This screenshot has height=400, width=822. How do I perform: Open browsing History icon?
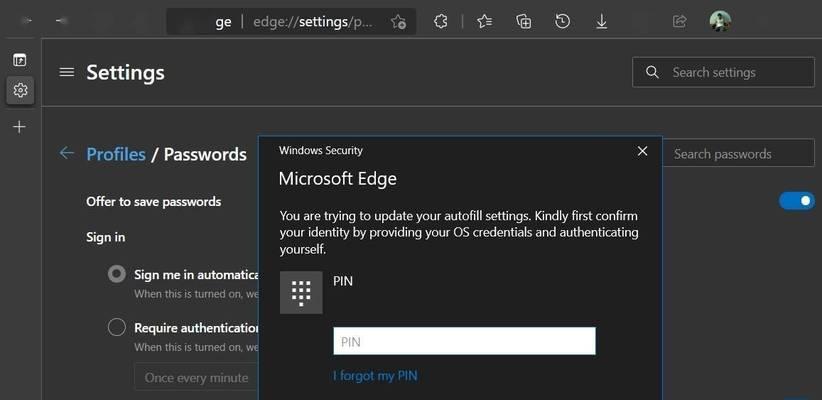click(563, 21)
